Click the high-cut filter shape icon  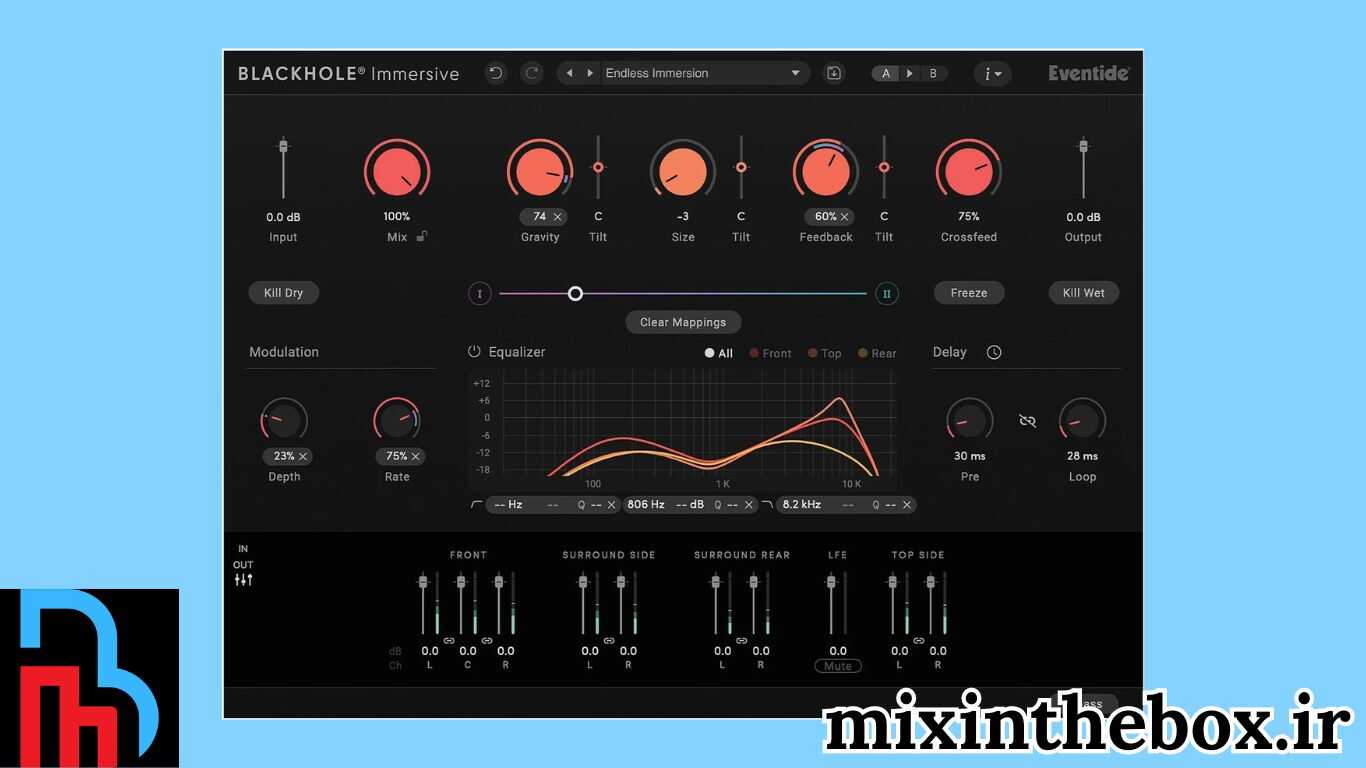767,505
